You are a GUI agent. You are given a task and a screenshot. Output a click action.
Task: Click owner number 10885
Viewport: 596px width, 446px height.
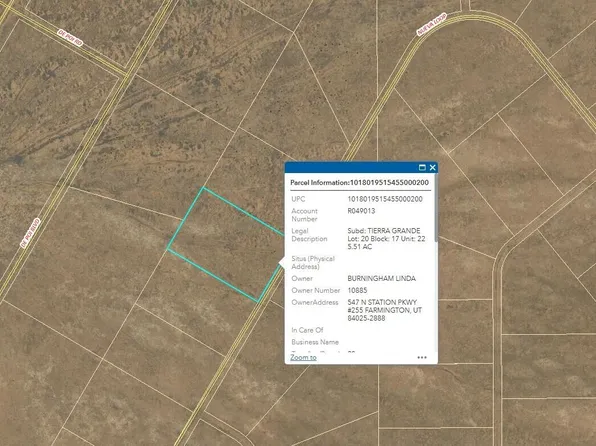[x=357, y=290]
